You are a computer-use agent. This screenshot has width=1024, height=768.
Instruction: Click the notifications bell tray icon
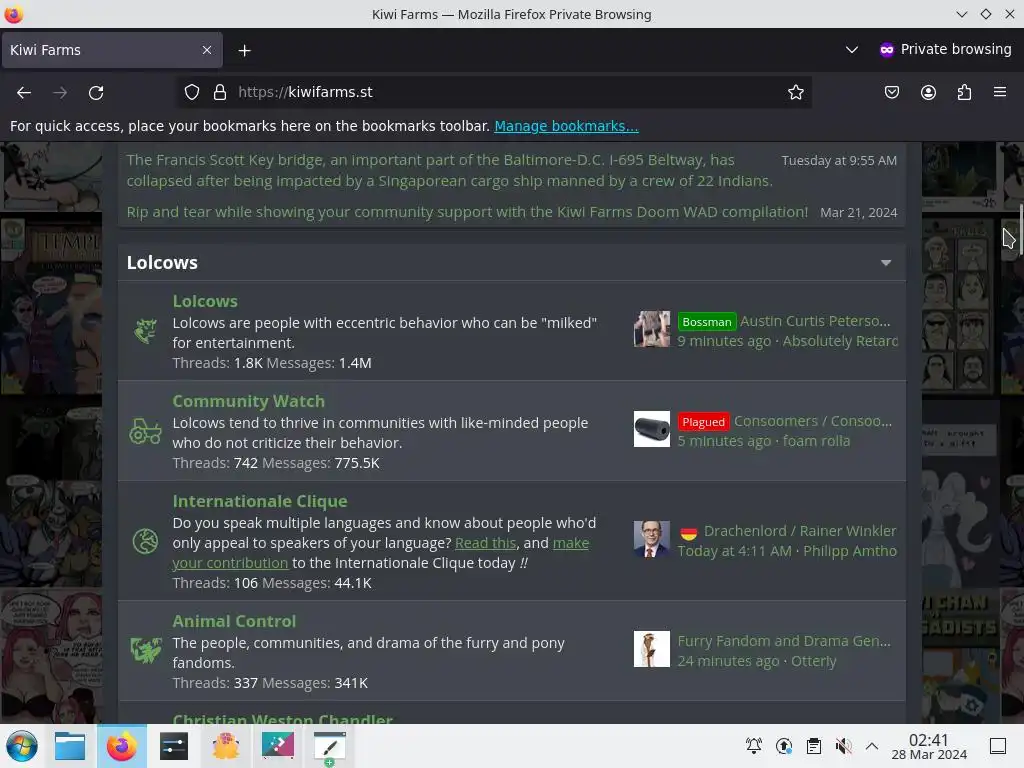(754, 746)
